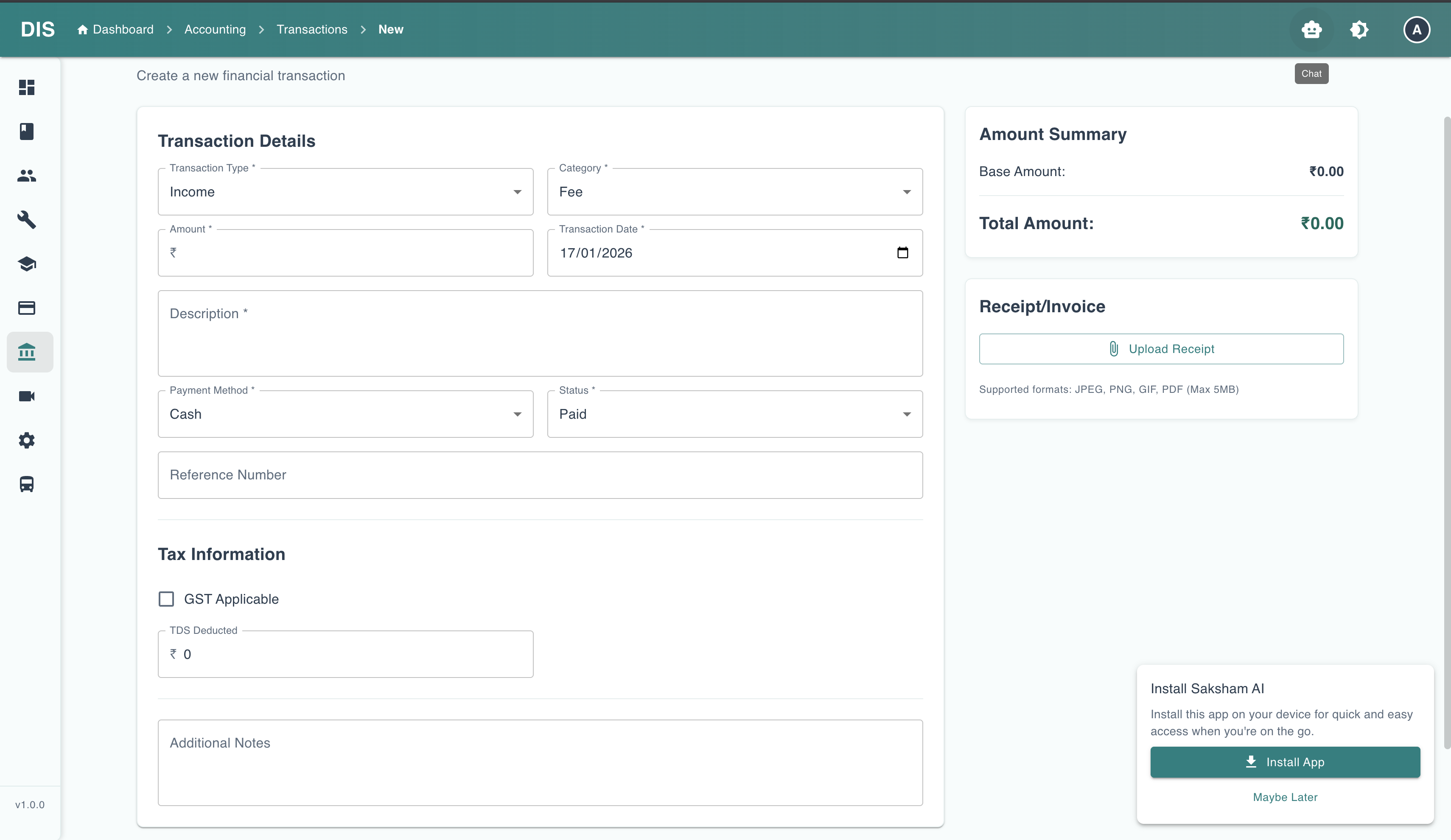This screenshot has width=1451, height=840.
Task: Click the wrench tools sidebar icon
Action: 26,219
